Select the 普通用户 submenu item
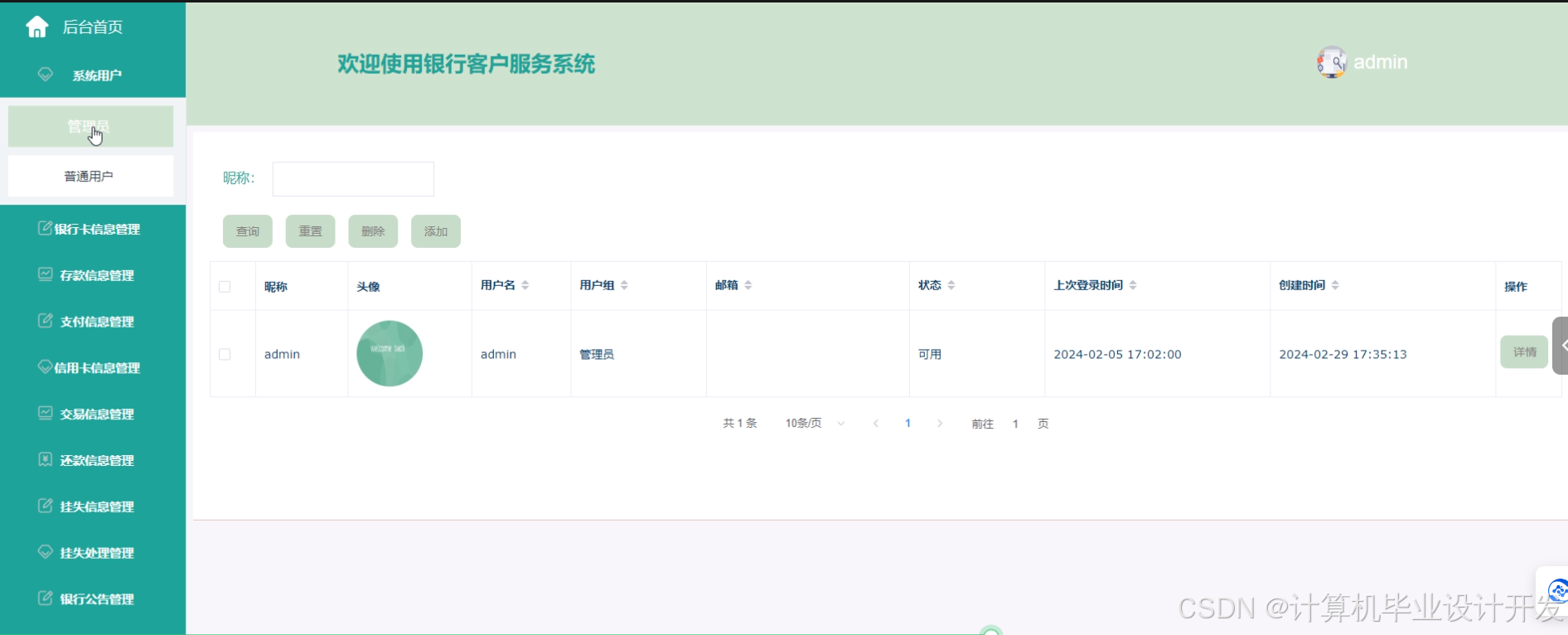This screenshot has height=635, width=1568. point(90,176)
